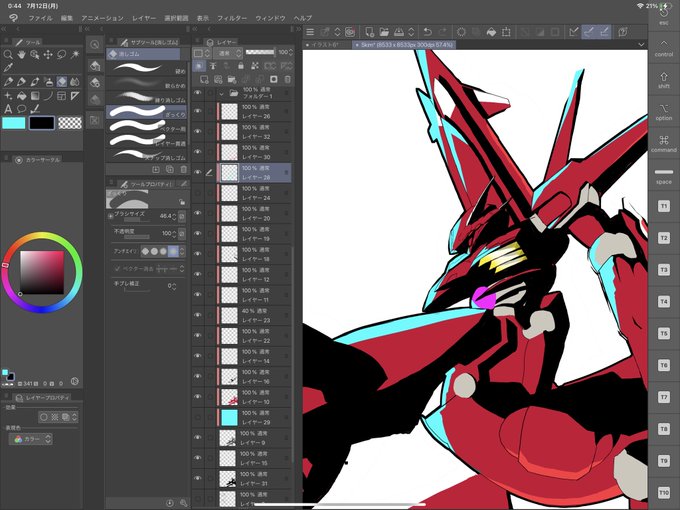
Task: Open the anti-aliasing options stepper
Action: coord(182,251)
